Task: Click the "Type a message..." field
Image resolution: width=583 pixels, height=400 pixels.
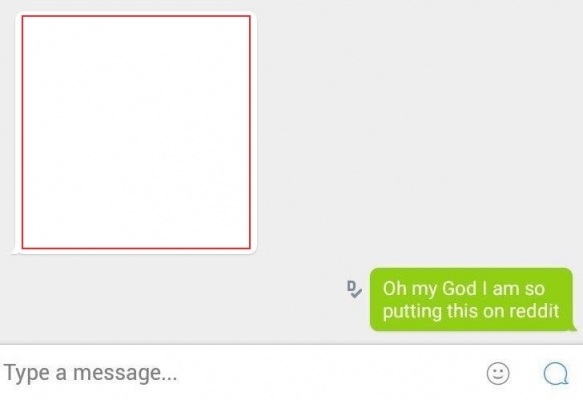Action: click(238, 373)
